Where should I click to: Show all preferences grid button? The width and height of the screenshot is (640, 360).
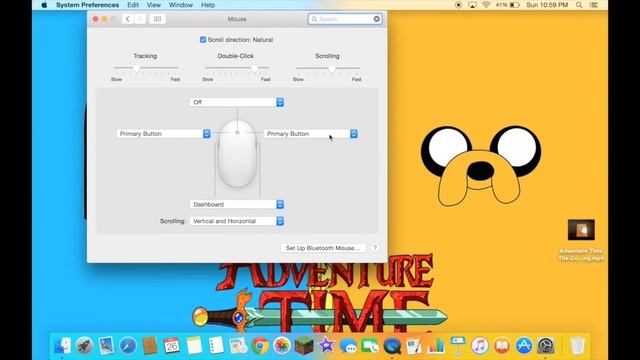click(x=157, y=19)
